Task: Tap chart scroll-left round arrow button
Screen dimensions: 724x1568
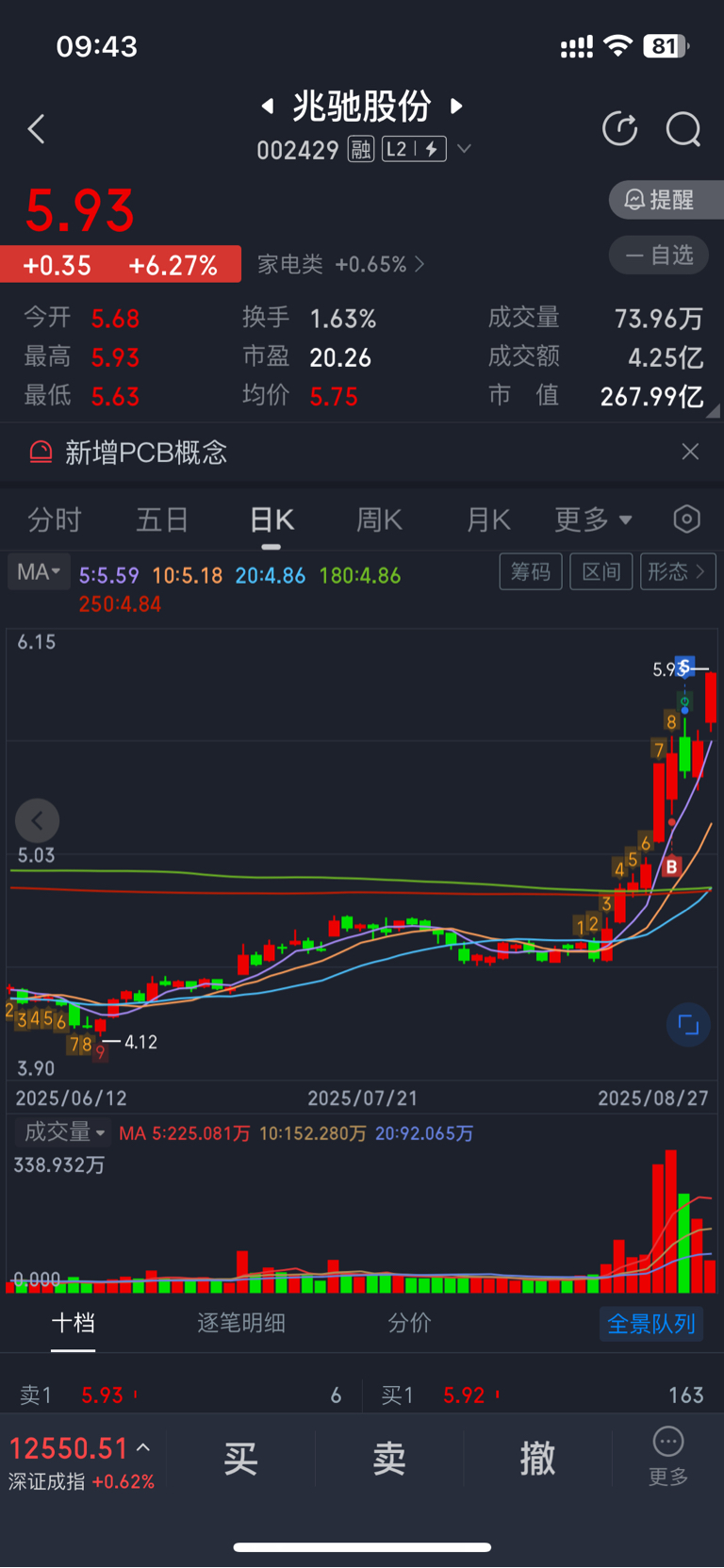Action: [38, 821]
